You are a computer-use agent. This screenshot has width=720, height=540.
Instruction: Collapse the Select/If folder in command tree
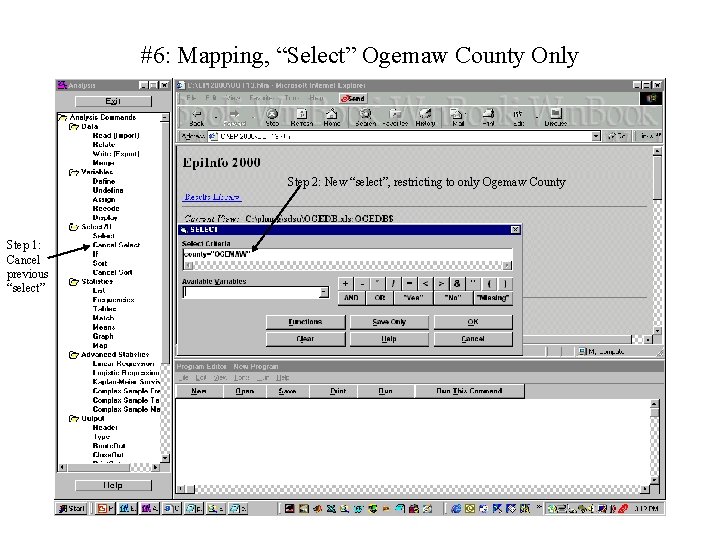(x=73, y=227)
